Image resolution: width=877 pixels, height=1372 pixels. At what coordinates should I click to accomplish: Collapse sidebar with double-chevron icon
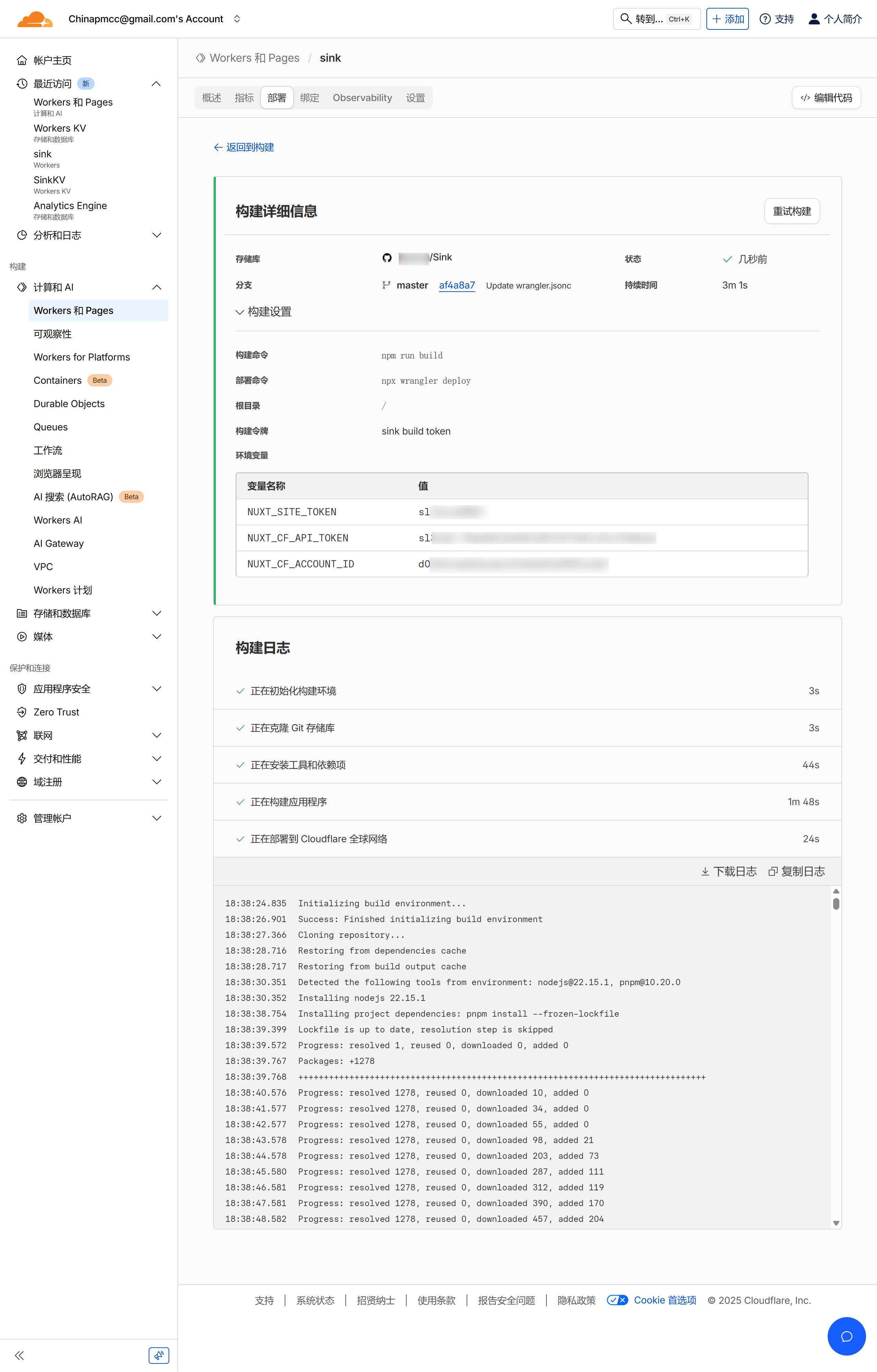coord(20,1356)
